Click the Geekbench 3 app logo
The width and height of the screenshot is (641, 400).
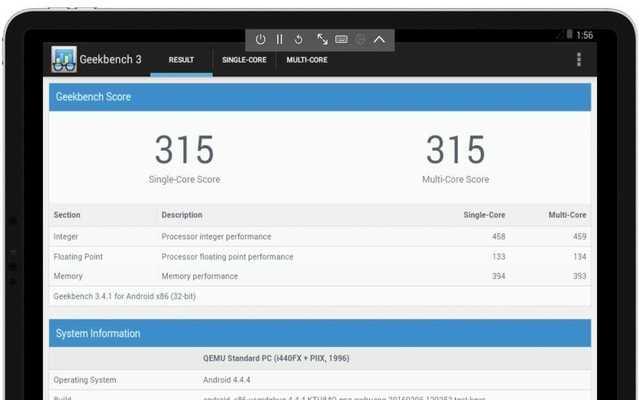pyautogui.click(x=64, y=59)
